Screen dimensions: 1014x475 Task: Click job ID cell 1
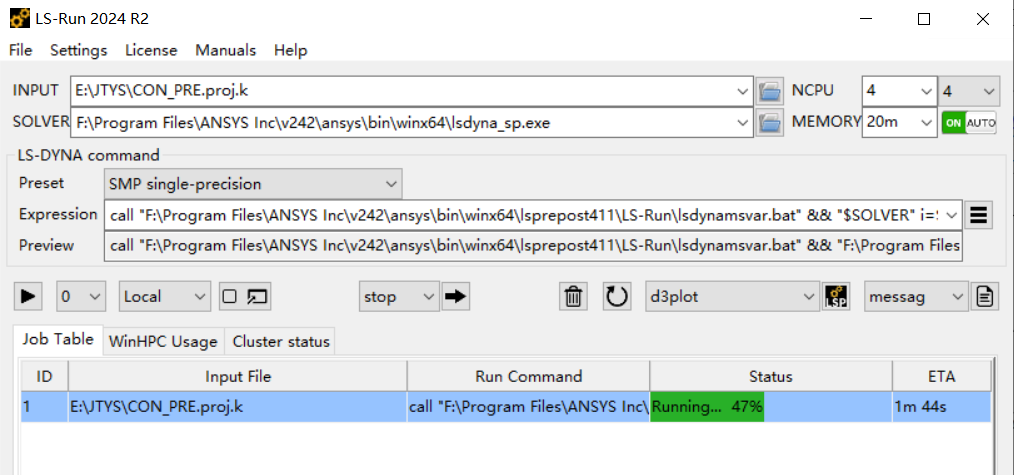click(x=44, y=407)
